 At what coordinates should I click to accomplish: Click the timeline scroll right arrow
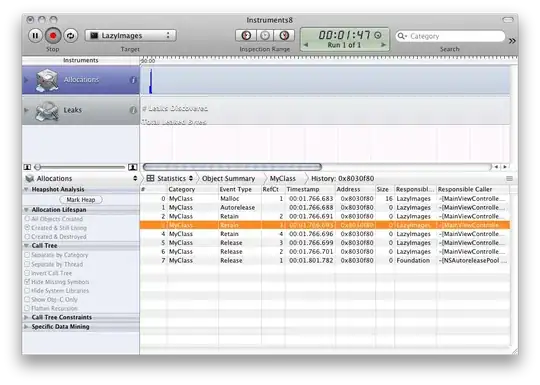point(505,167)
